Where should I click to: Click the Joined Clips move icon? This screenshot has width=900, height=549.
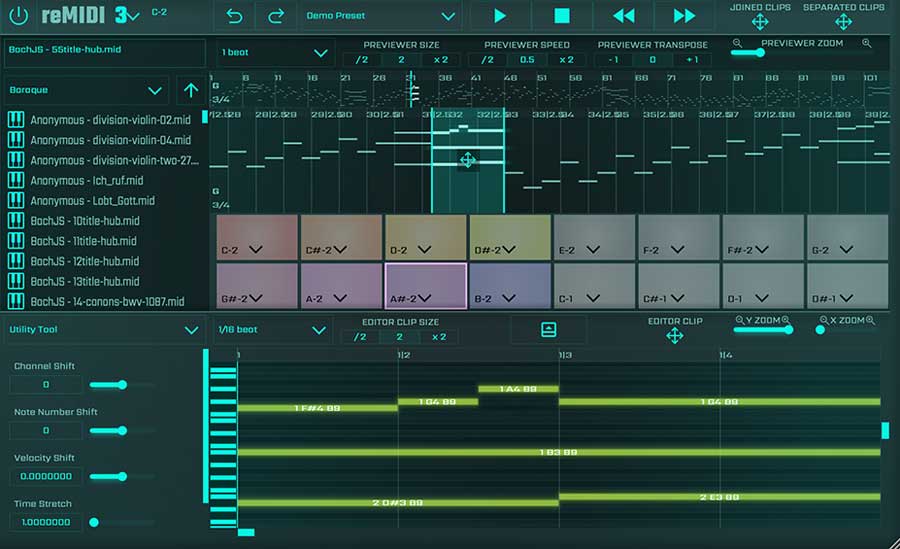(x=760, y=22)
